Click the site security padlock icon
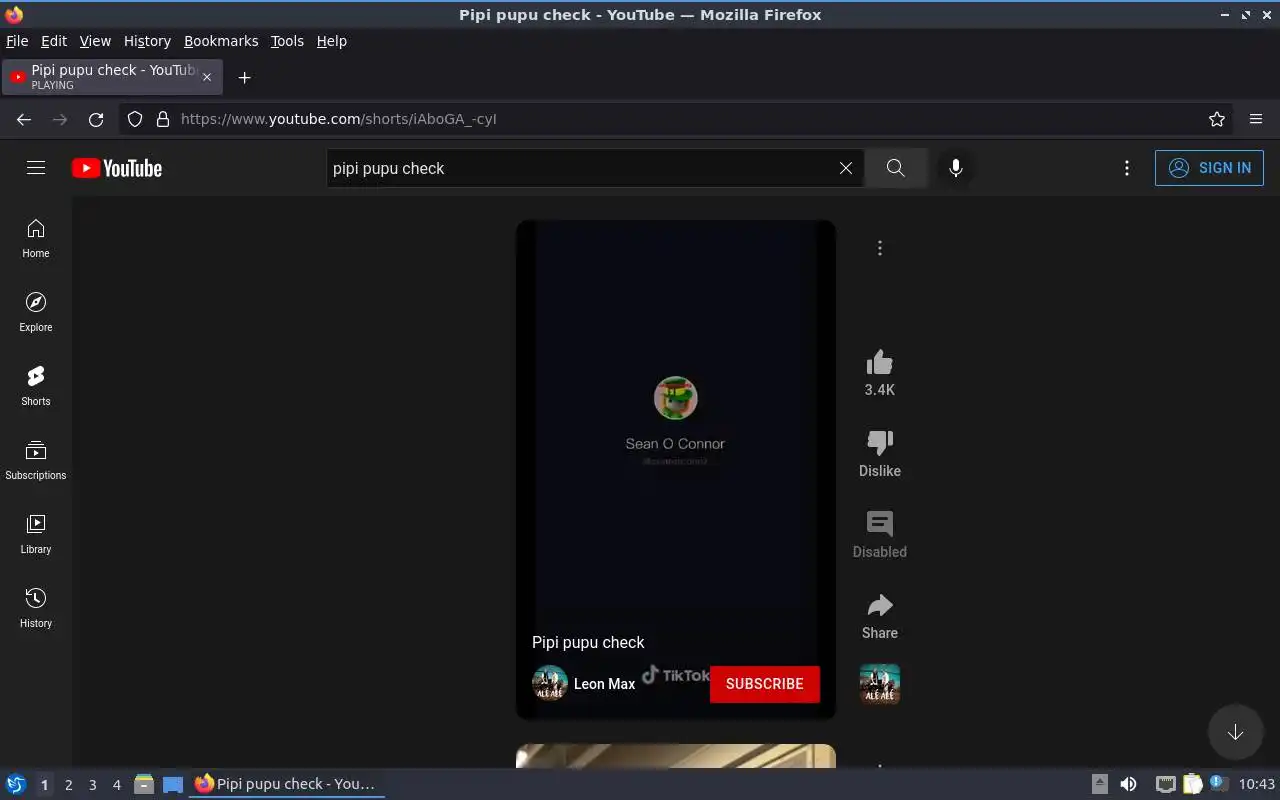 point(163,119)
